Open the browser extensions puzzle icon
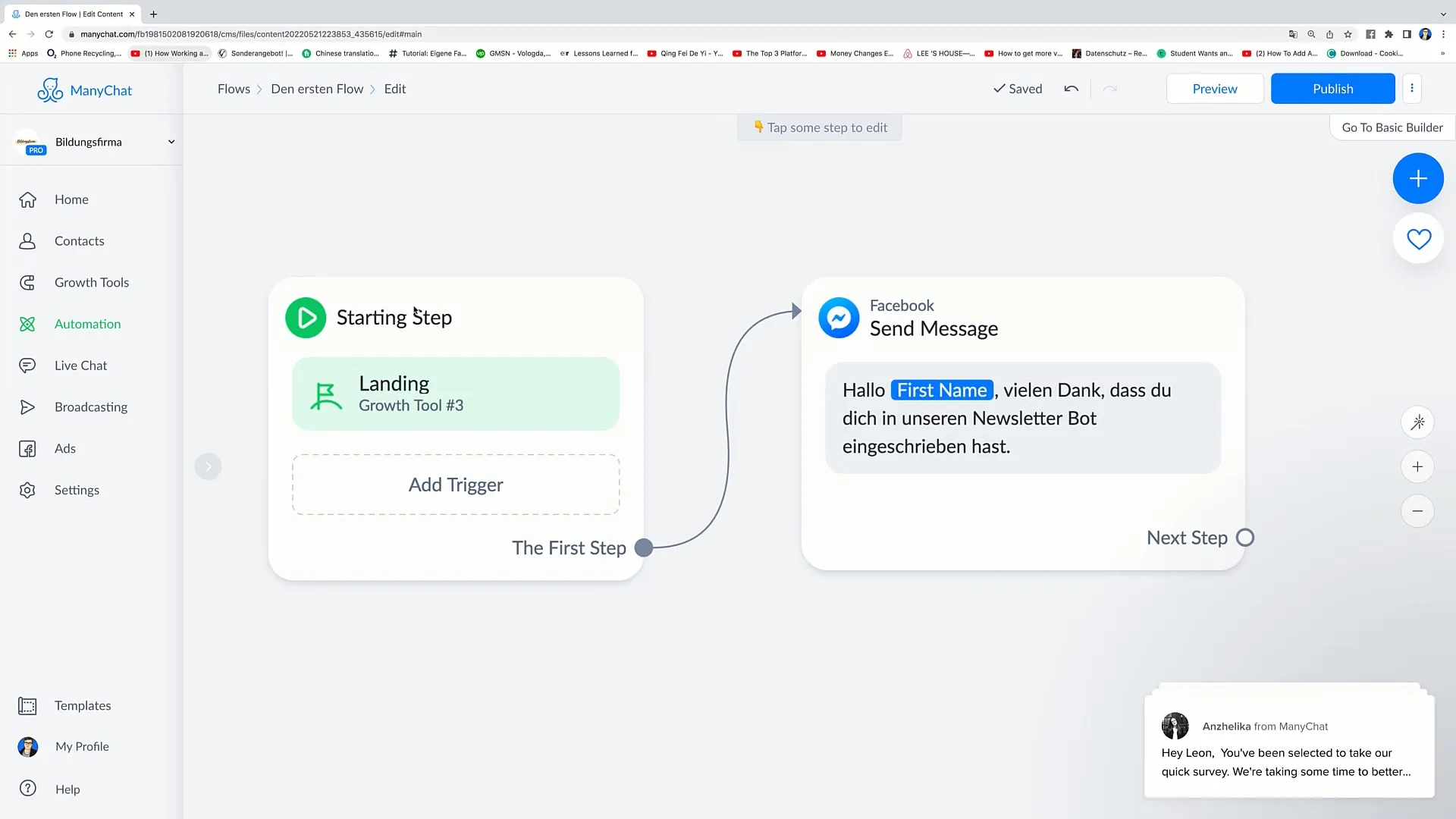 pos(1389,34)
